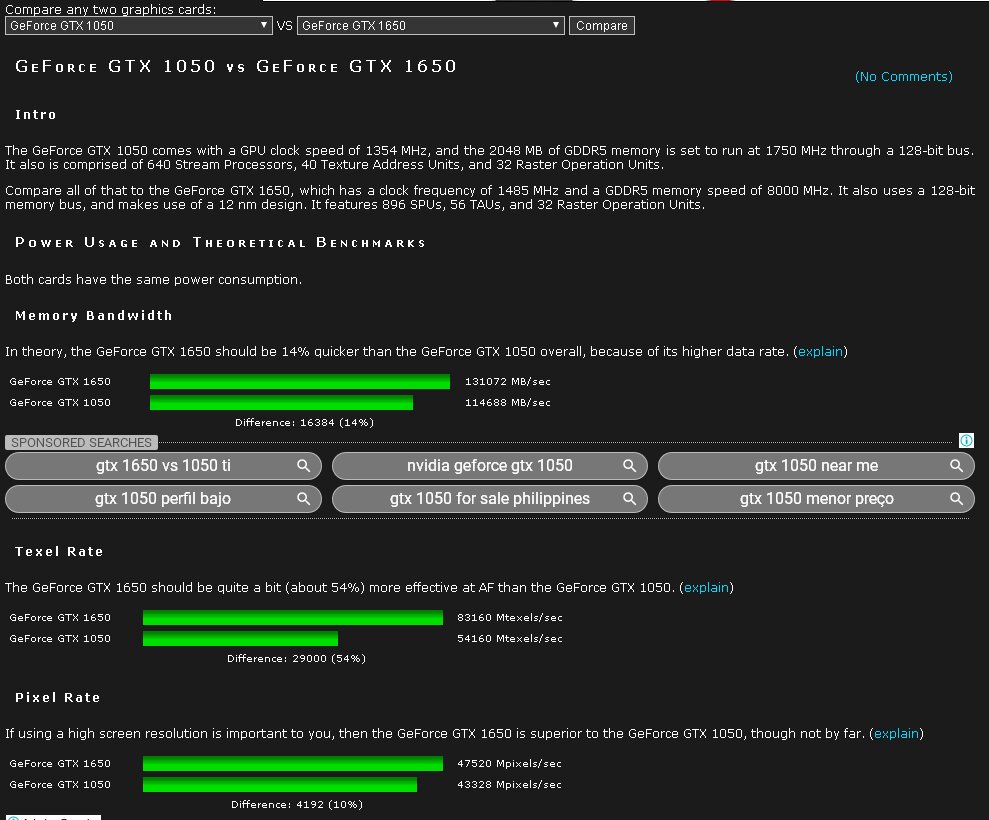This screenshot has height=820, width=989.
Task: Click GeForce GTX 1050 vs GeForce GTX 1650 title
Action: (235, 66)
